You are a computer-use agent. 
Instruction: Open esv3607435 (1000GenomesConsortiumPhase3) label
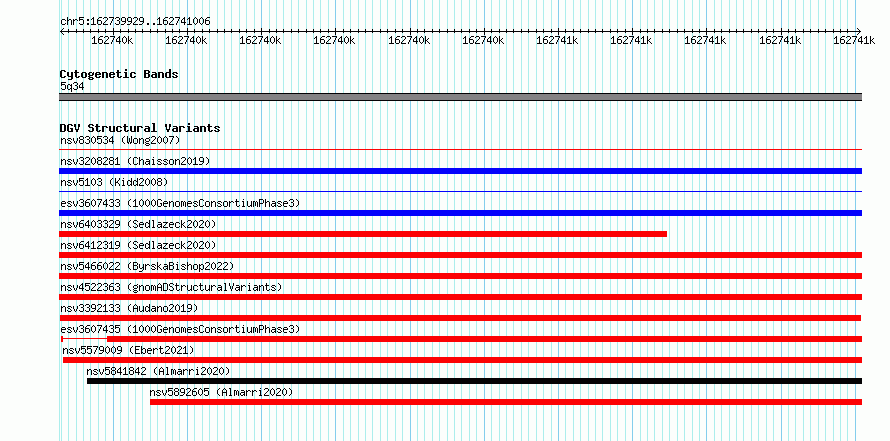point(180,329)
